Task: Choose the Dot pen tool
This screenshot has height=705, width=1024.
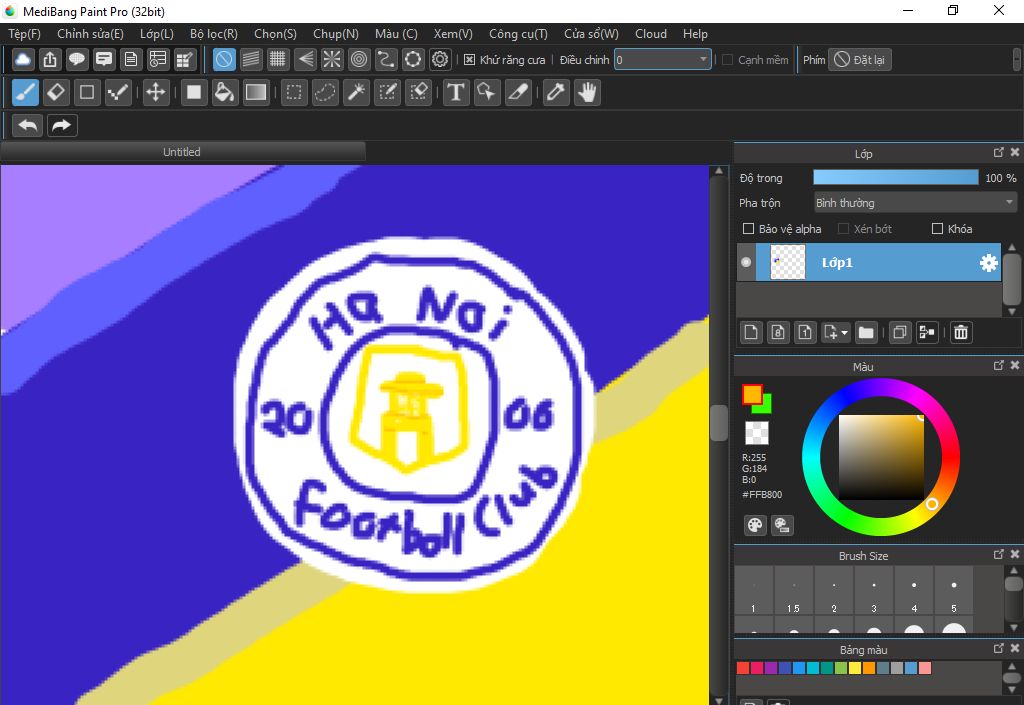Action: click(118, 92)
